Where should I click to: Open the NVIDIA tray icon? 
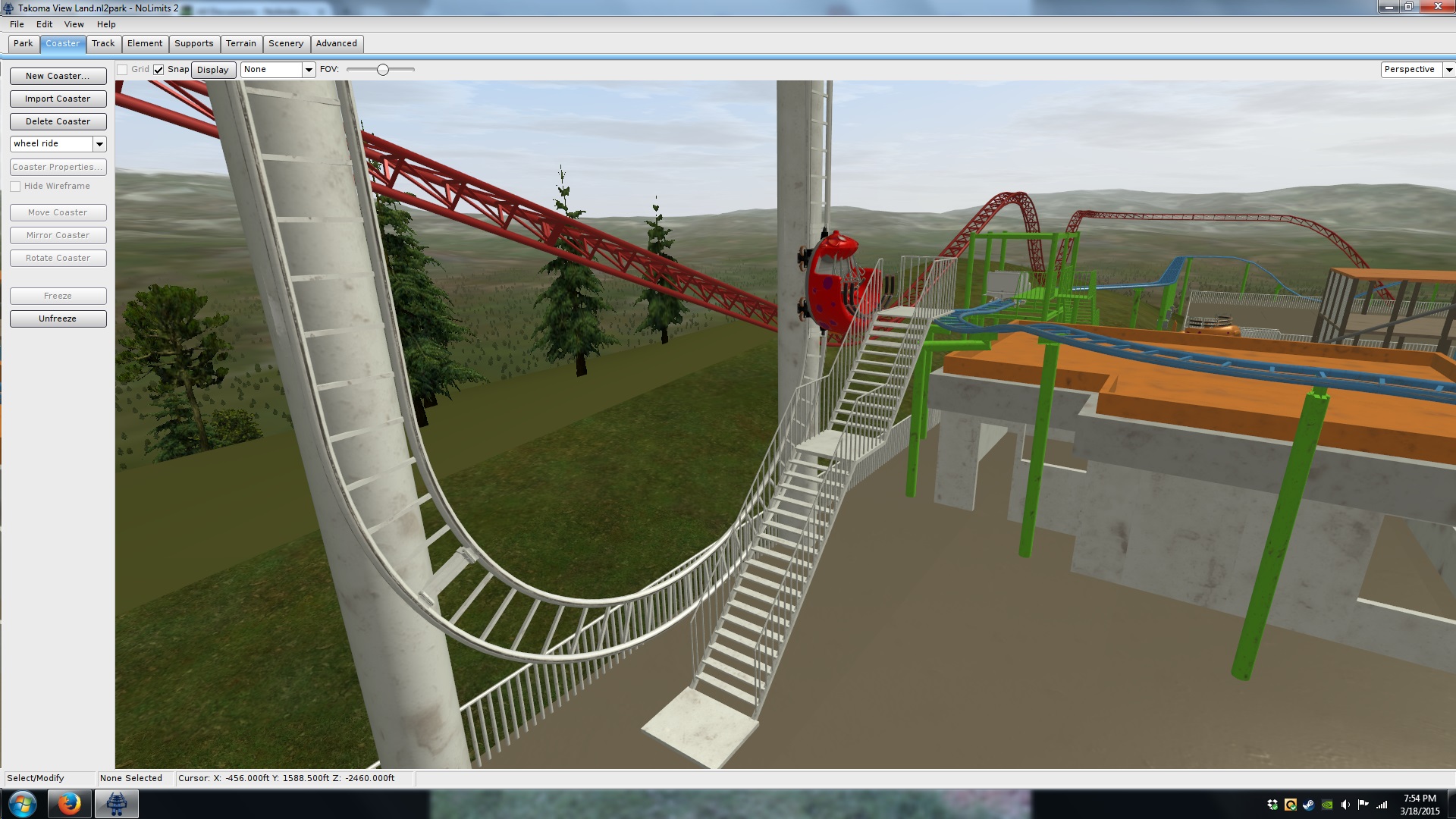pos(1327,805)
